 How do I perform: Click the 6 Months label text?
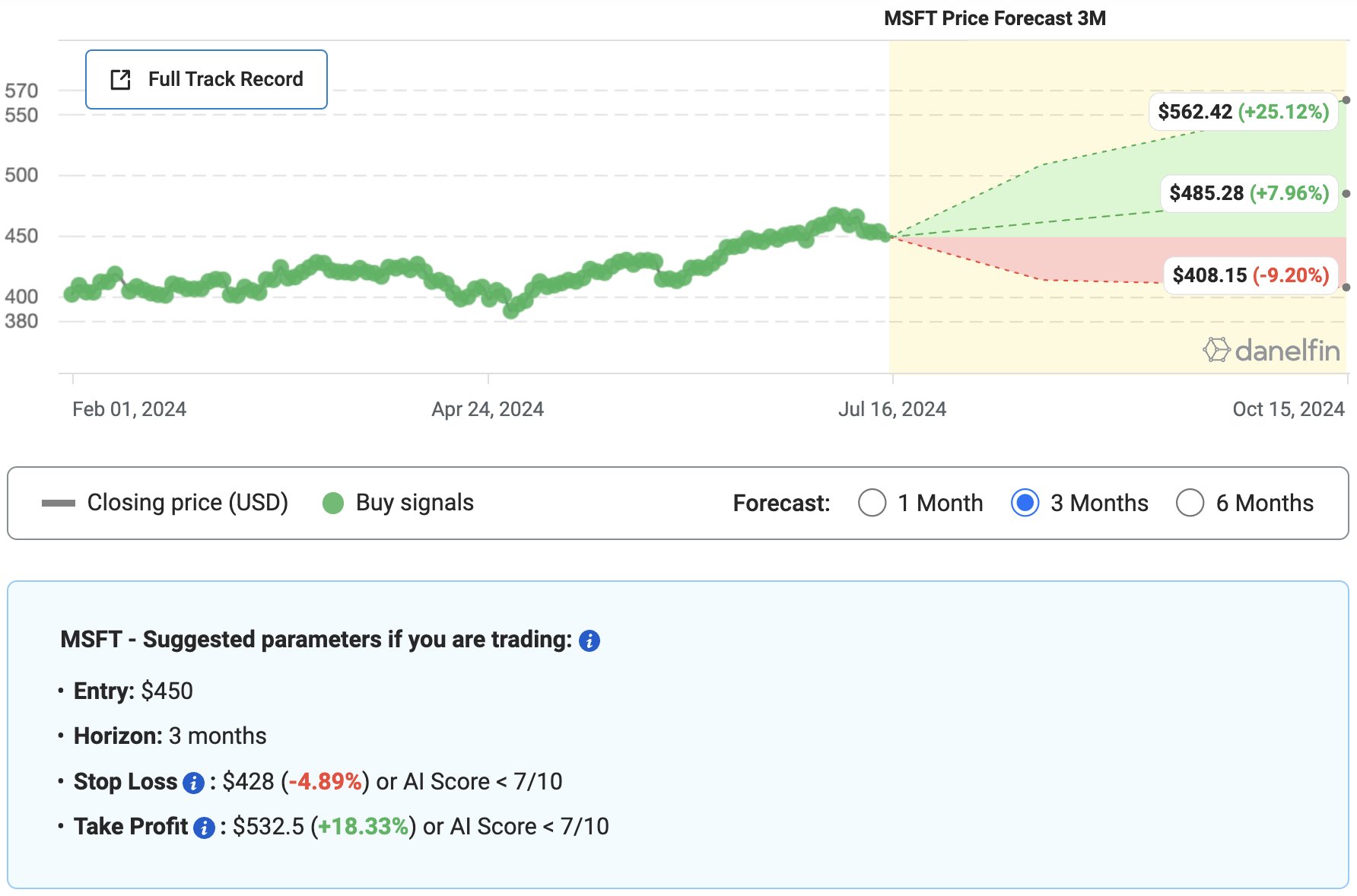[1264, 503]
